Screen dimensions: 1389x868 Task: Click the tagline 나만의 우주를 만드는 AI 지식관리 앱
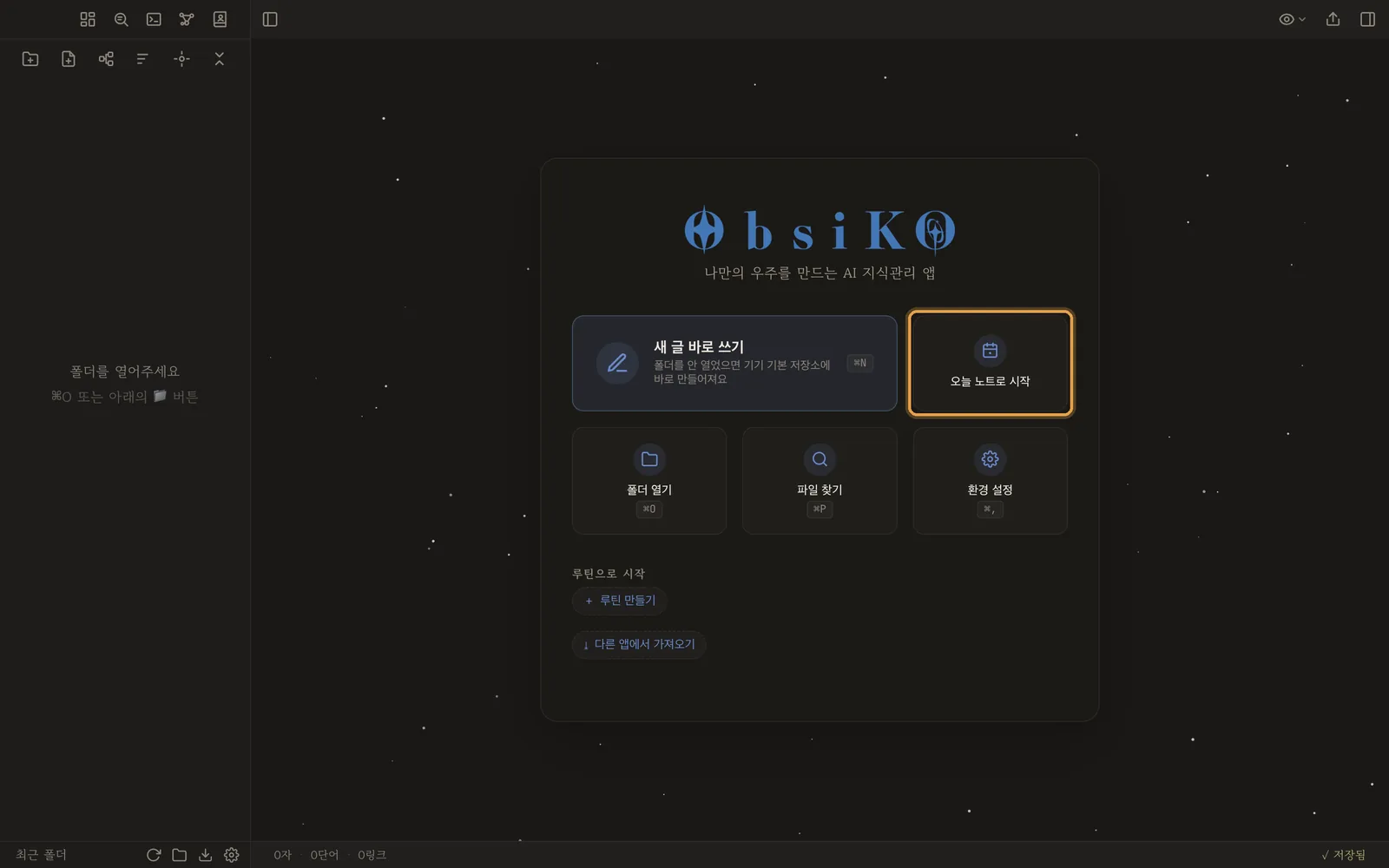pyautogui.click(x=820, y=273)
